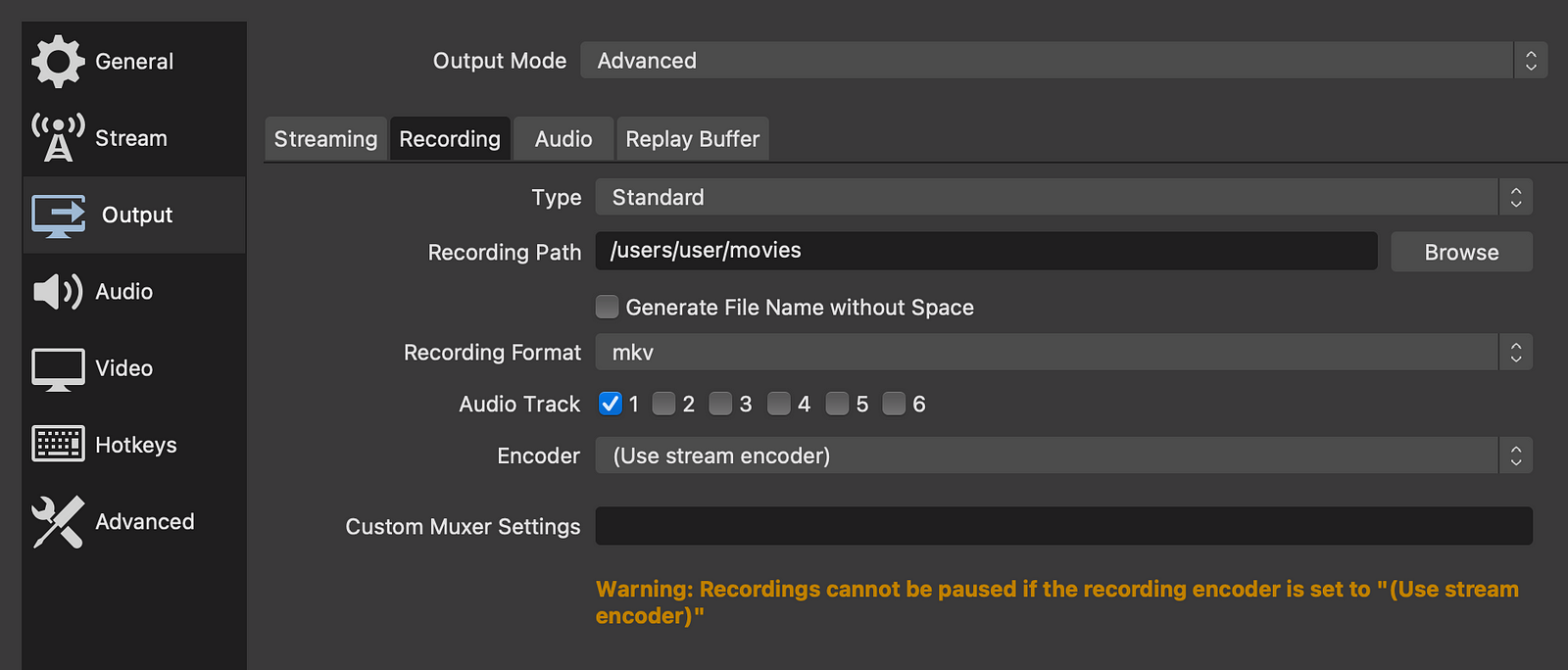This screenshot has width=1568, height=670.
Task: Switch to the Streaming tab
Action: coord(325,139)
